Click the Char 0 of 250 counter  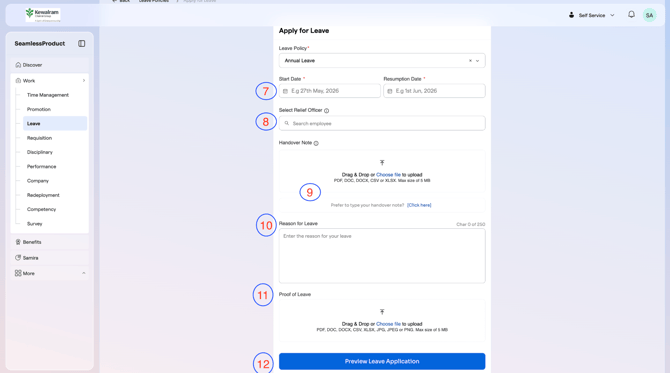pos(470,224)
